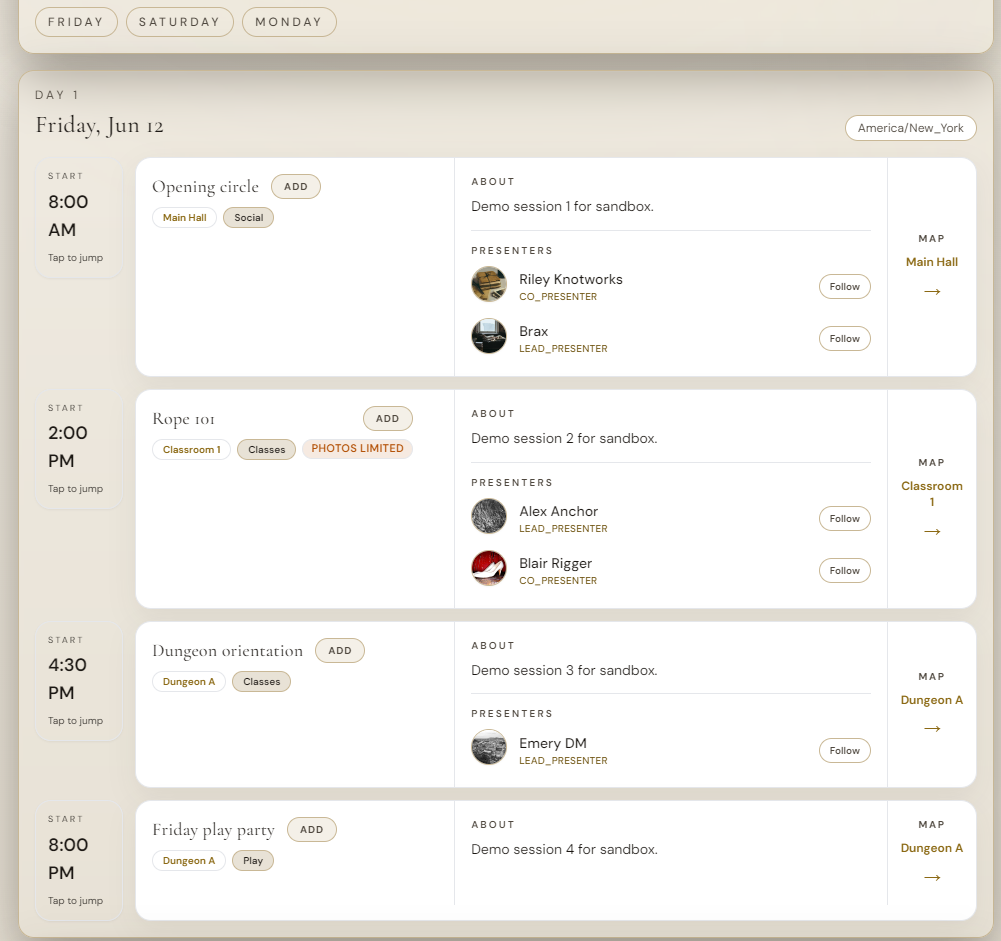This screenshot has width=1001, height=941.
Task: Jump to the 8:00 PM start time
Action: (79, 861)
